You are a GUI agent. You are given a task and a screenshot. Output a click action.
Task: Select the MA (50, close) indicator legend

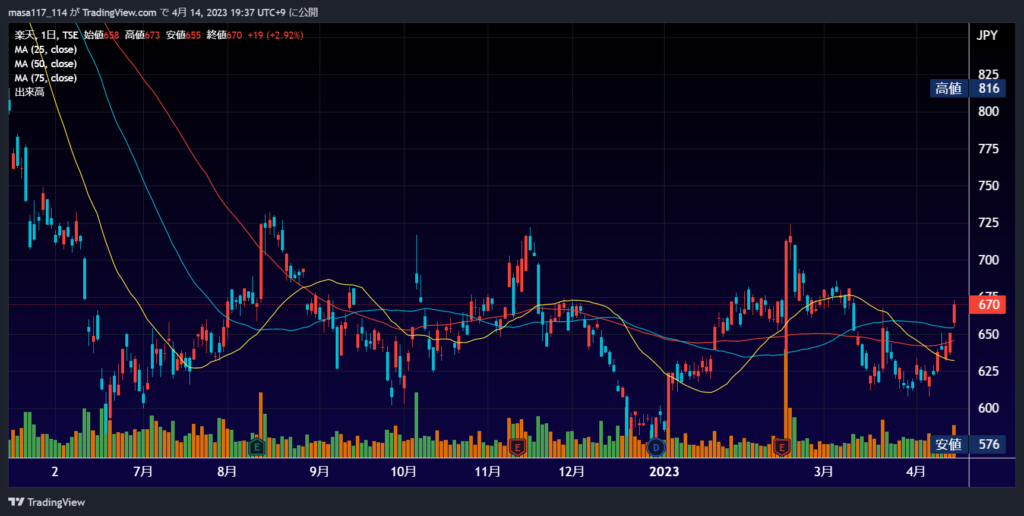click(46, 64)
